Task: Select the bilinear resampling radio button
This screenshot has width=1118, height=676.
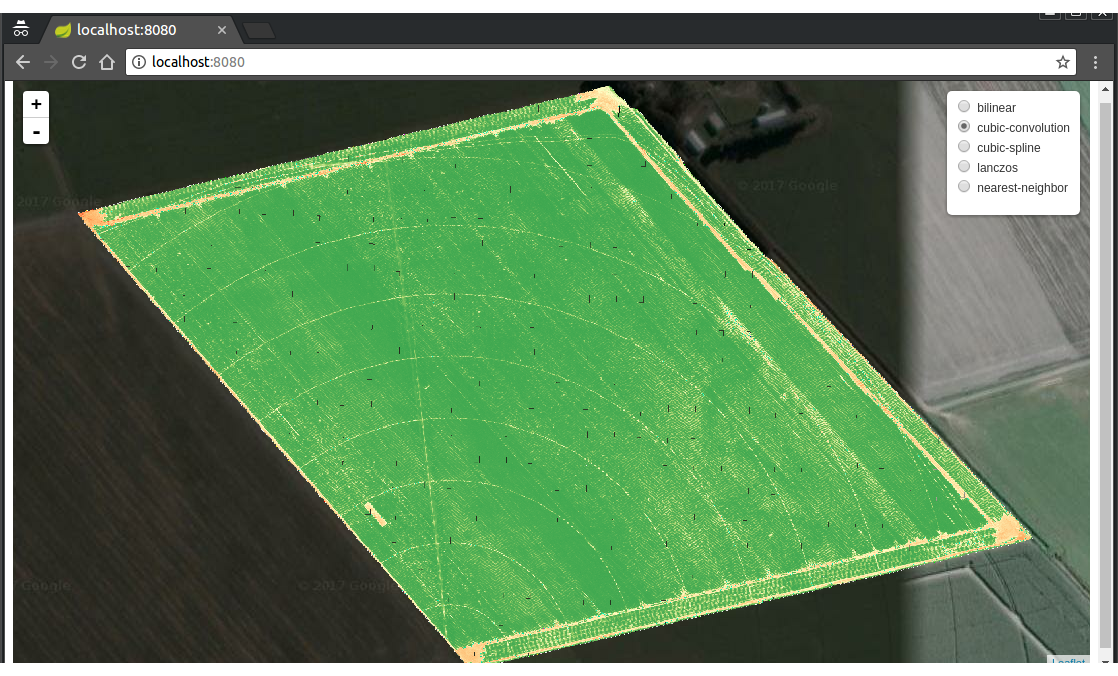Action: point(963,106)
